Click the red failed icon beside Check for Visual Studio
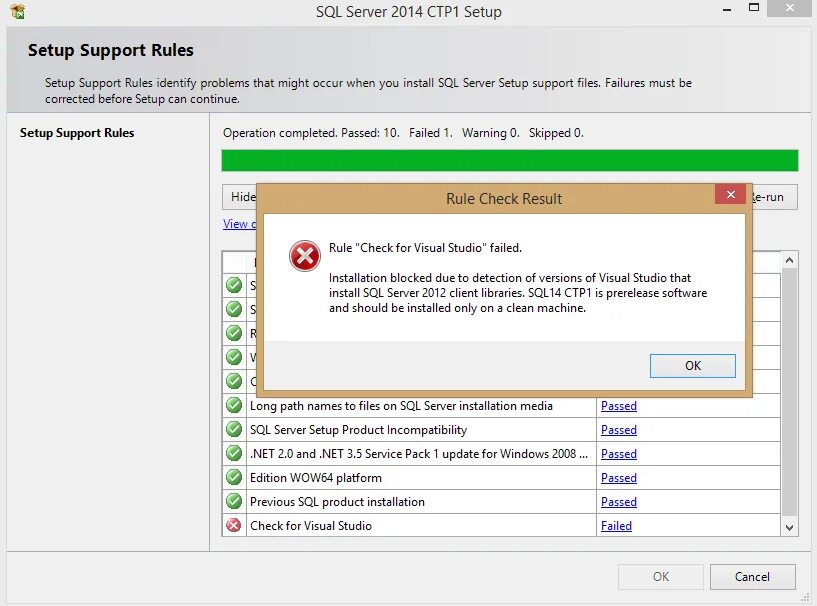817x606 pixels. pos(234,525)
